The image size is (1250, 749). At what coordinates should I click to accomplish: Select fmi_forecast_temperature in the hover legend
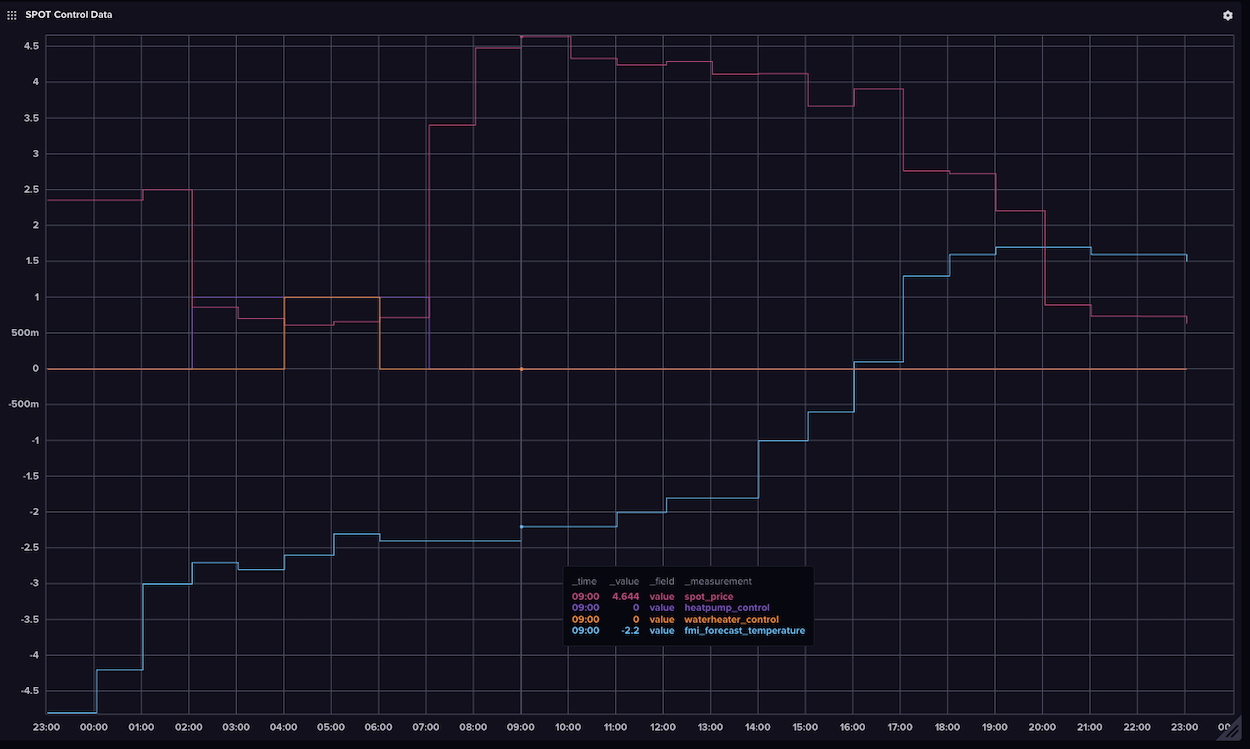pyautogui.click(x=744, y=631)
